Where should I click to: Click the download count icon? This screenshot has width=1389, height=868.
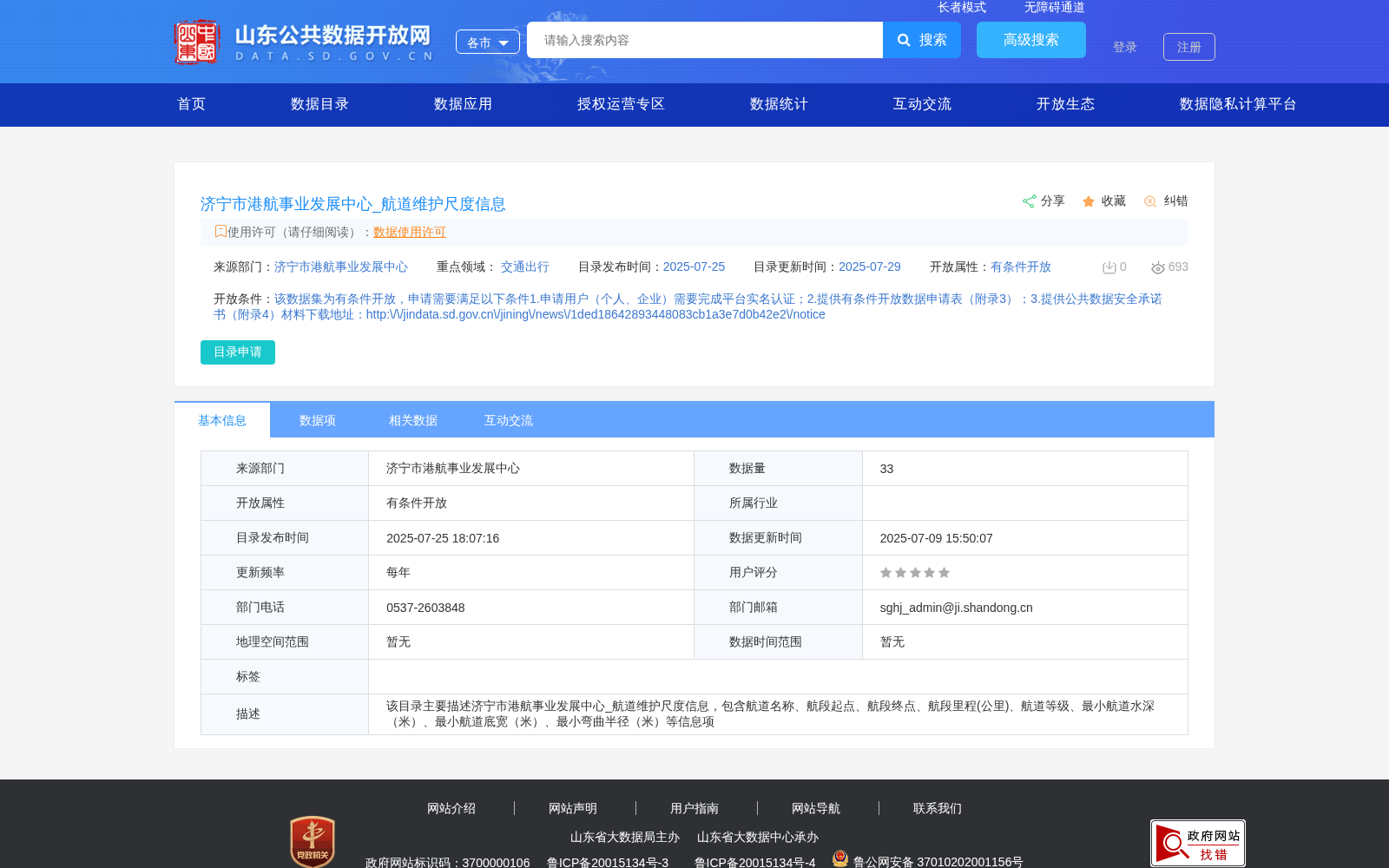(x=1109, y=267)
